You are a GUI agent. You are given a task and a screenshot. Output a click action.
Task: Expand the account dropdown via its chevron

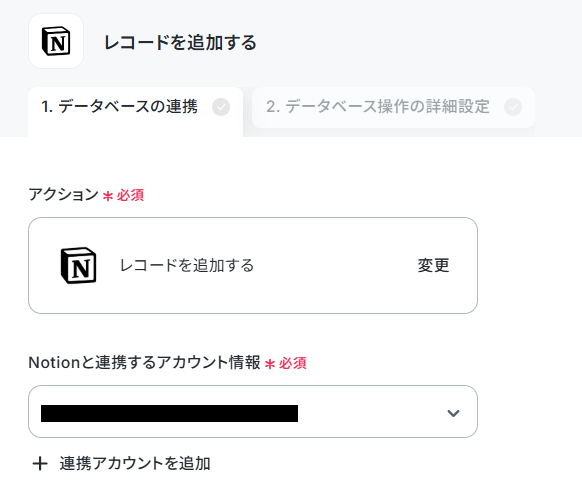[453, 413]
